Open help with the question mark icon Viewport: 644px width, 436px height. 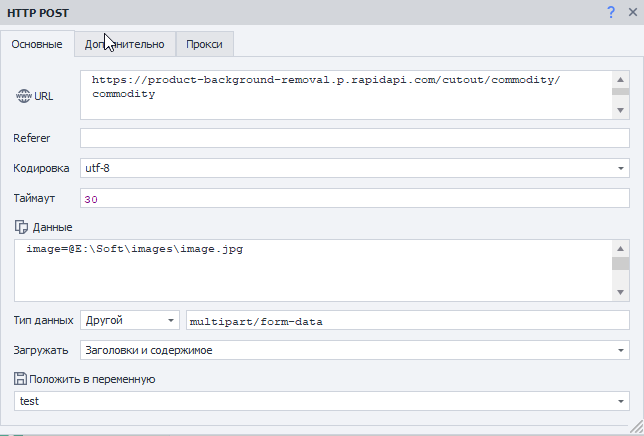(610, 12)
